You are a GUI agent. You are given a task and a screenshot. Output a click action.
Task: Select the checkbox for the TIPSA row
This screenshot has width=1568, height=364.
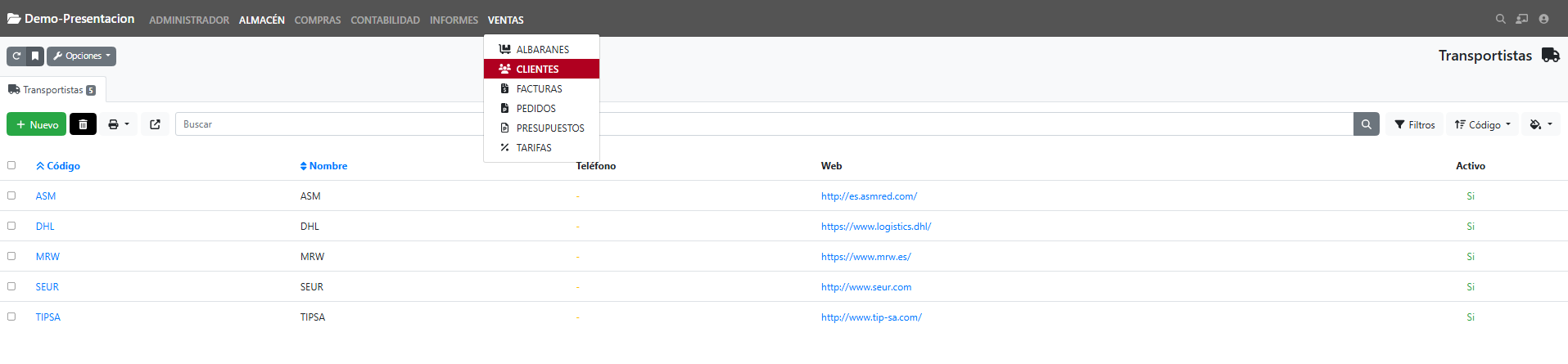pos(11,317)
